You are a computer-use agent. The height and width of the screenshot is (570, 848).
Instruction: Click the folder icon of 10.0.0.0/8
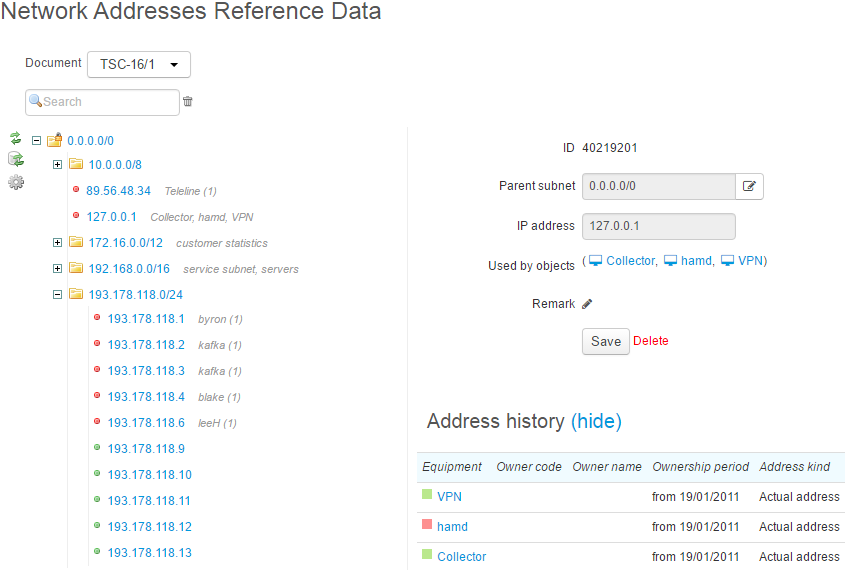(76, 164)
